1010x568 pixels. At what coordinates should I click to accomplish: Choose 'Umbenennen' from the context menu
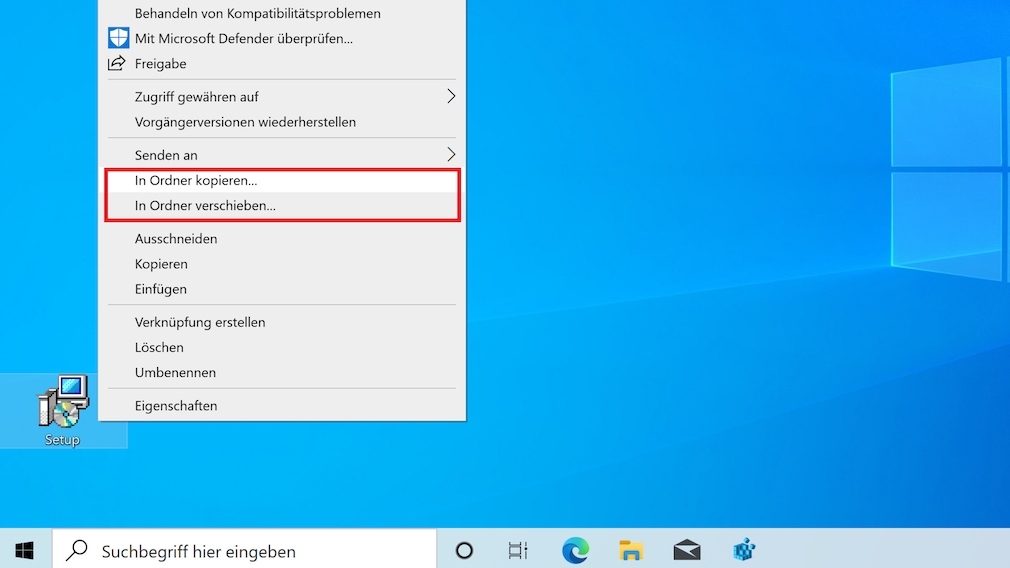tap(175, 373)
